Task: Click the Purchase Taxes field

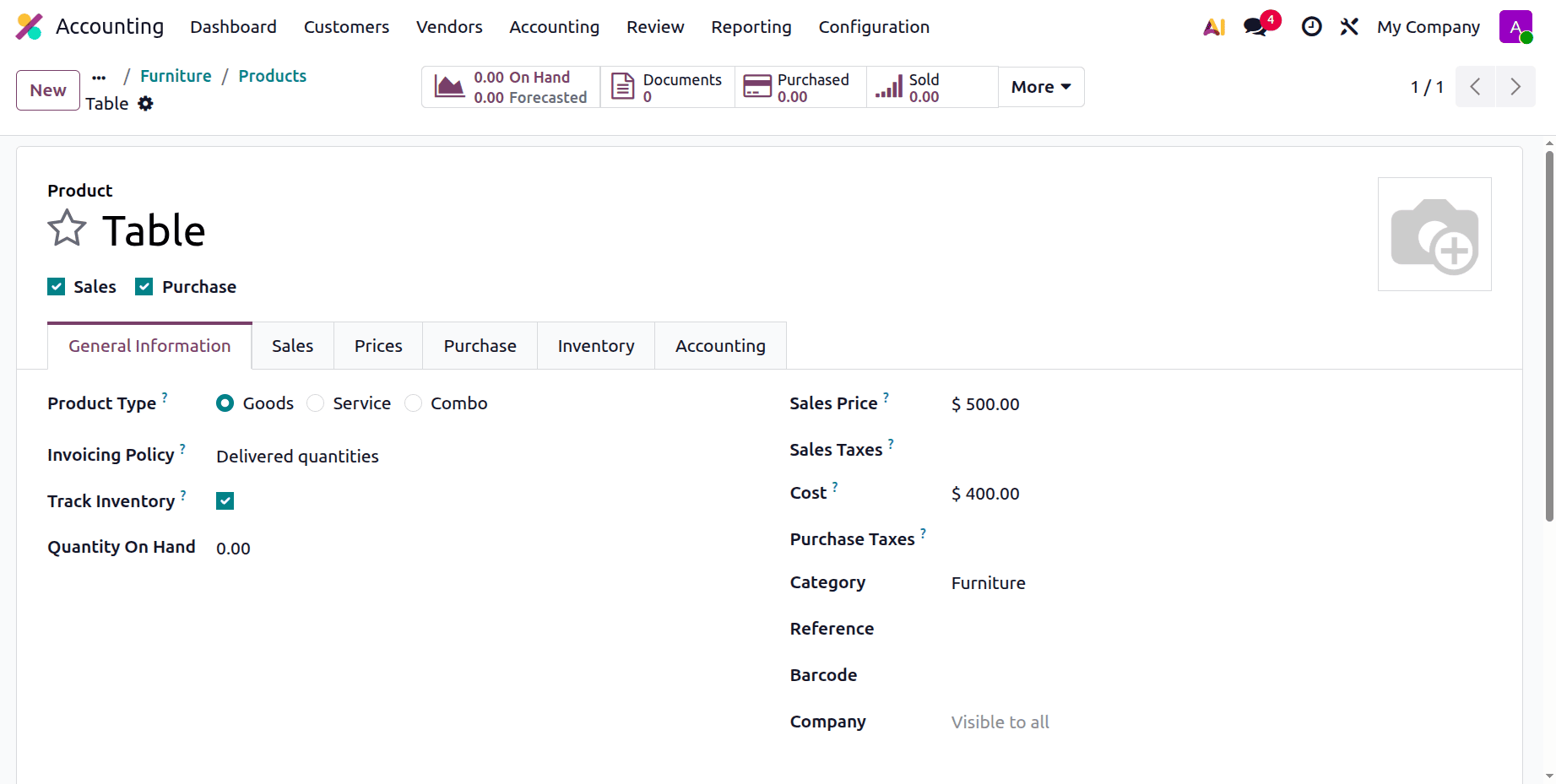Action: click(1221, 539)
